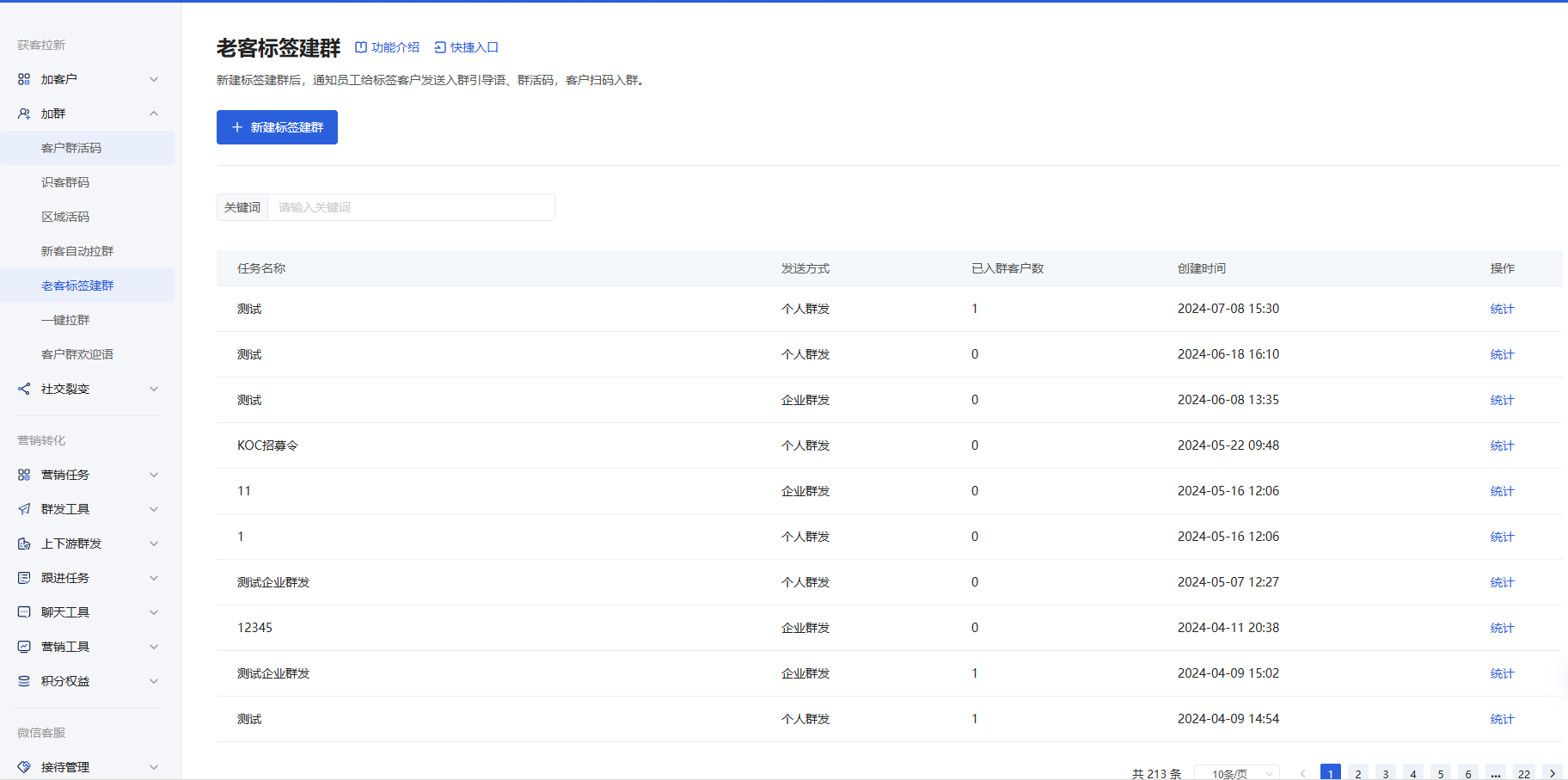Go to pagination page 3
The height and width of the screenshot is (780, 1568).
[1386, 773]
